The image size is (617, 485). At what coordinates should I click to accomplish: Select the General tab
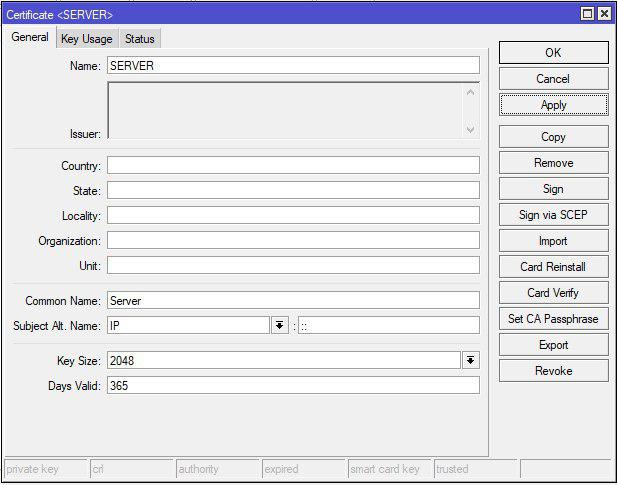(x=30, y=37)
